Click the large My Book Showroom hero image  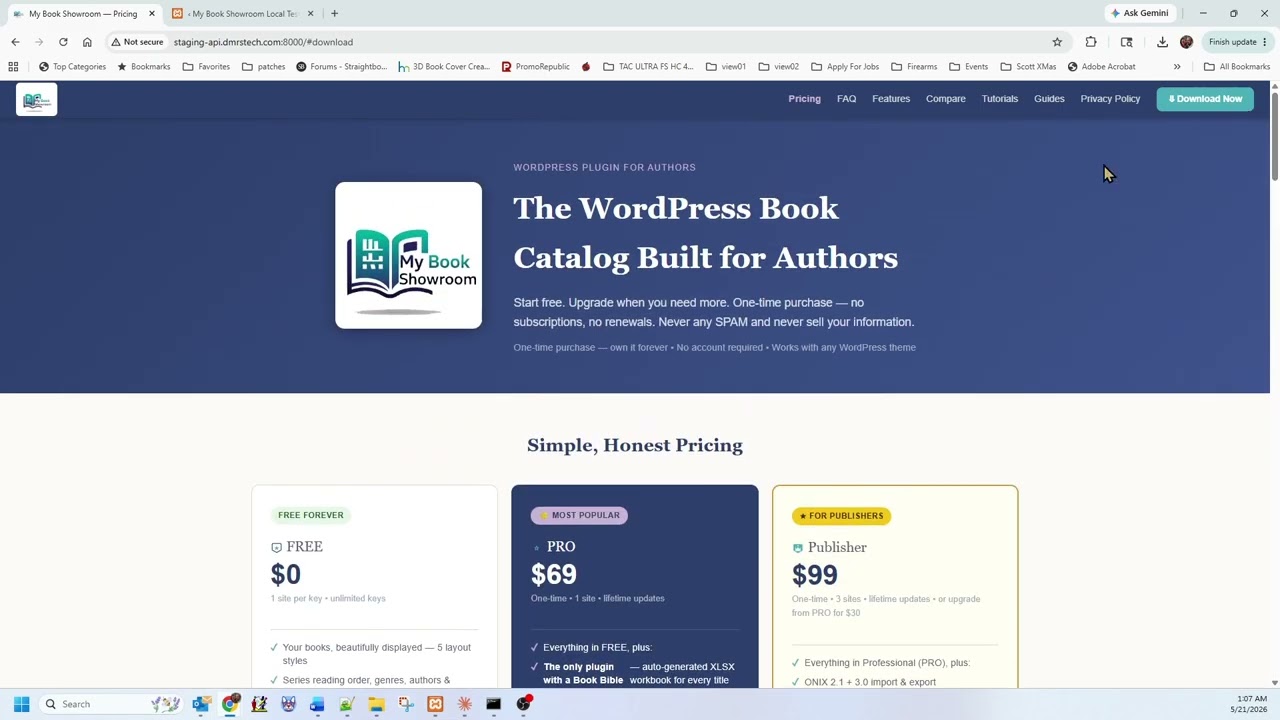pyautogui.click(x=408, y=255)
